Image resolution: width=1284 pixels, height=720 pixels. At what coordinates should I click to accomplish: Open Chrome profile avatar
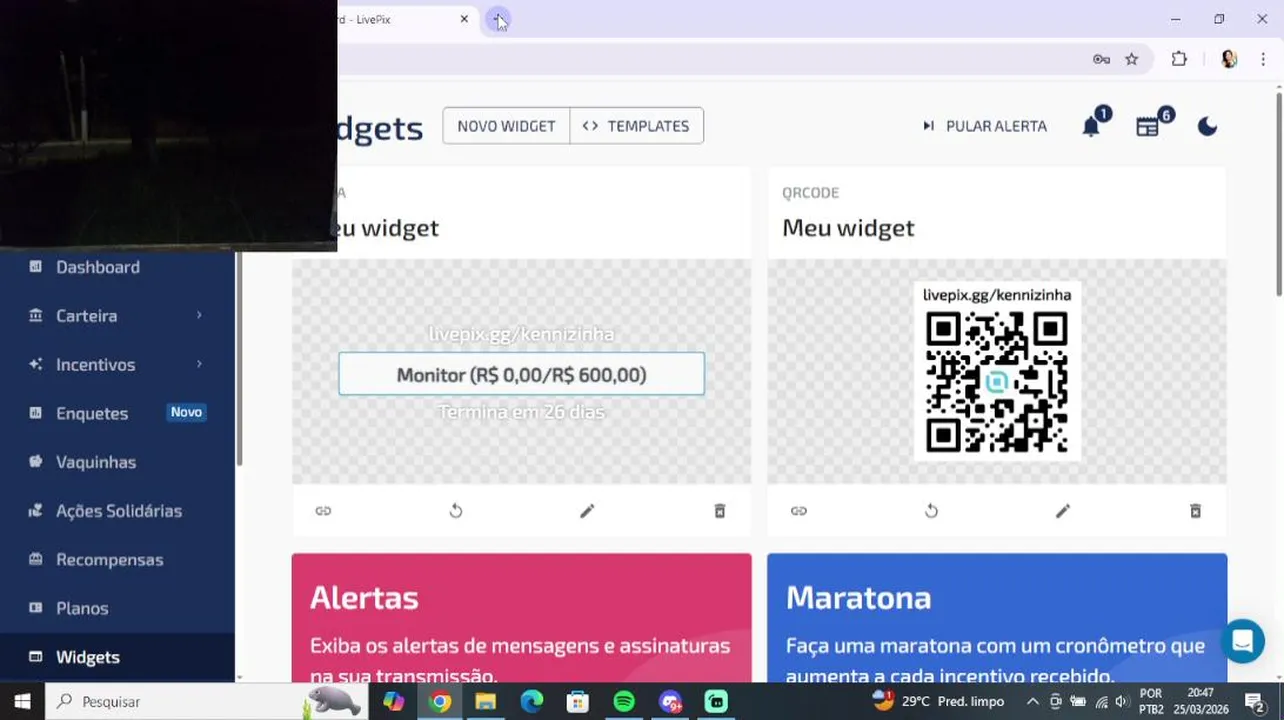coord(1229,59)
